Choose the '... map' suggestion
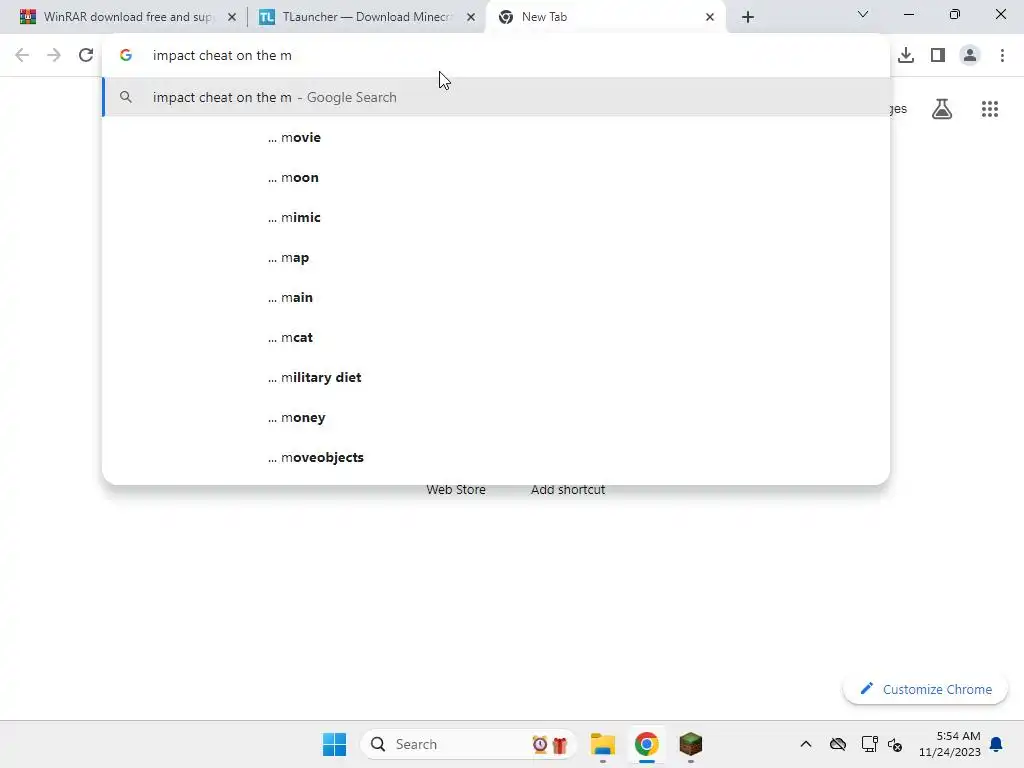The height and width of the screenshot is (768, 1024). [x=496, y=258]
